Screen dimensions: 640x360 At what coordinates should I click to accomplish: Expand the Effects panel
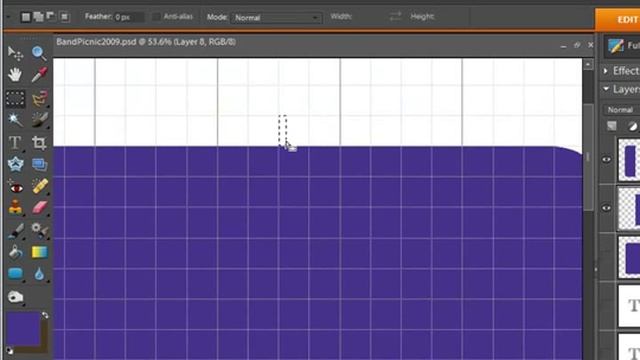(x=606, y=71)
